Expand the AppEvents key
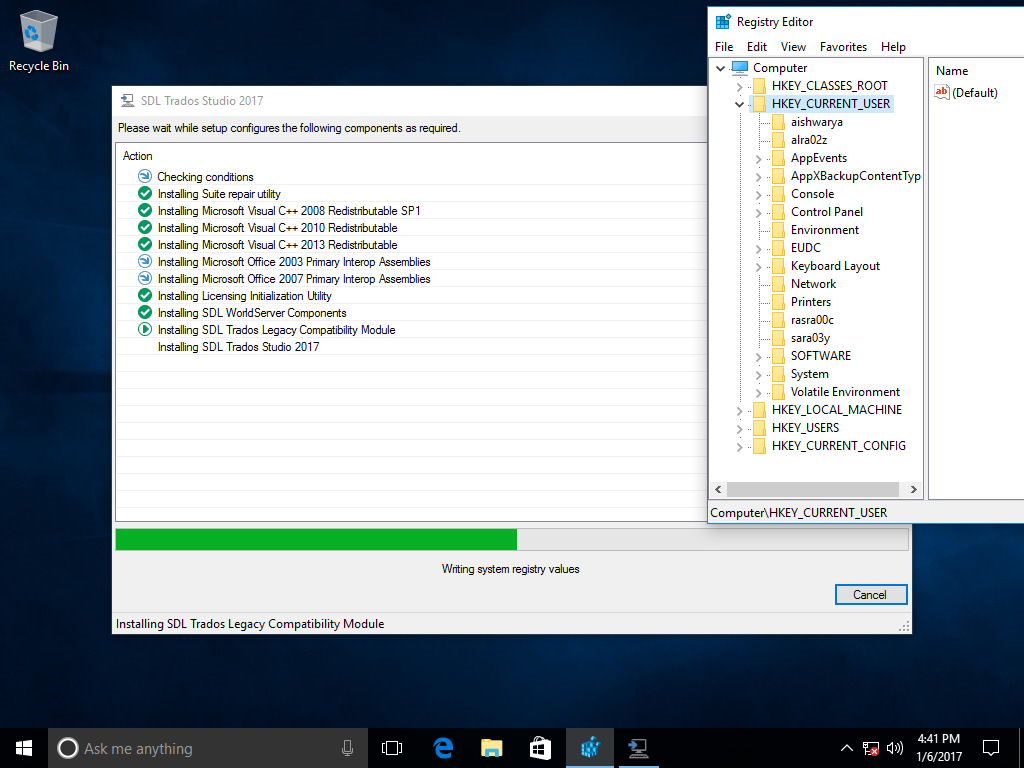Screen dimensions: 1024x768 758,159
